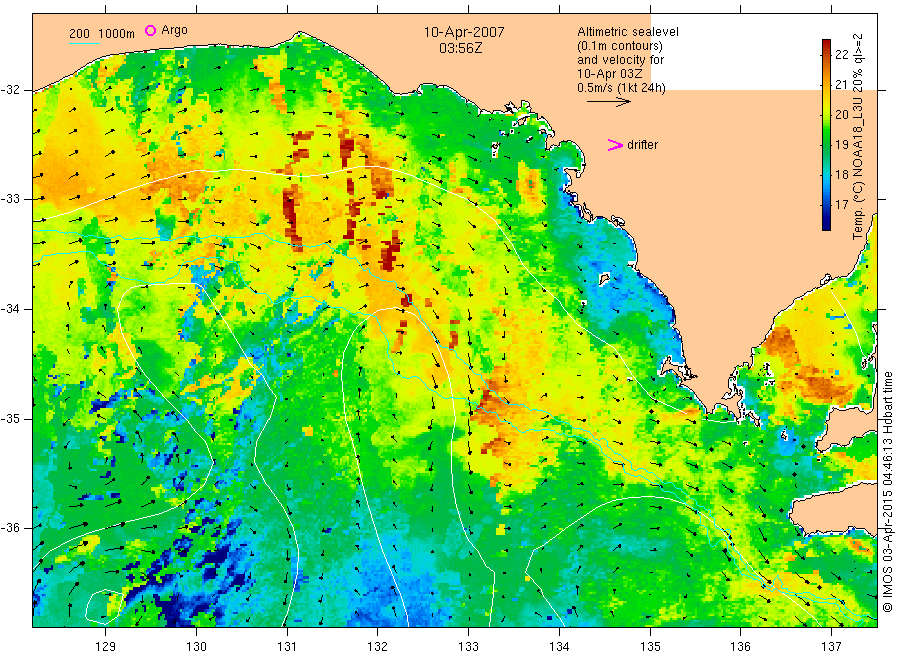Click the longitude label 130
The height and width of the screenshot is (660, 900).
click(x=196, y=647)
